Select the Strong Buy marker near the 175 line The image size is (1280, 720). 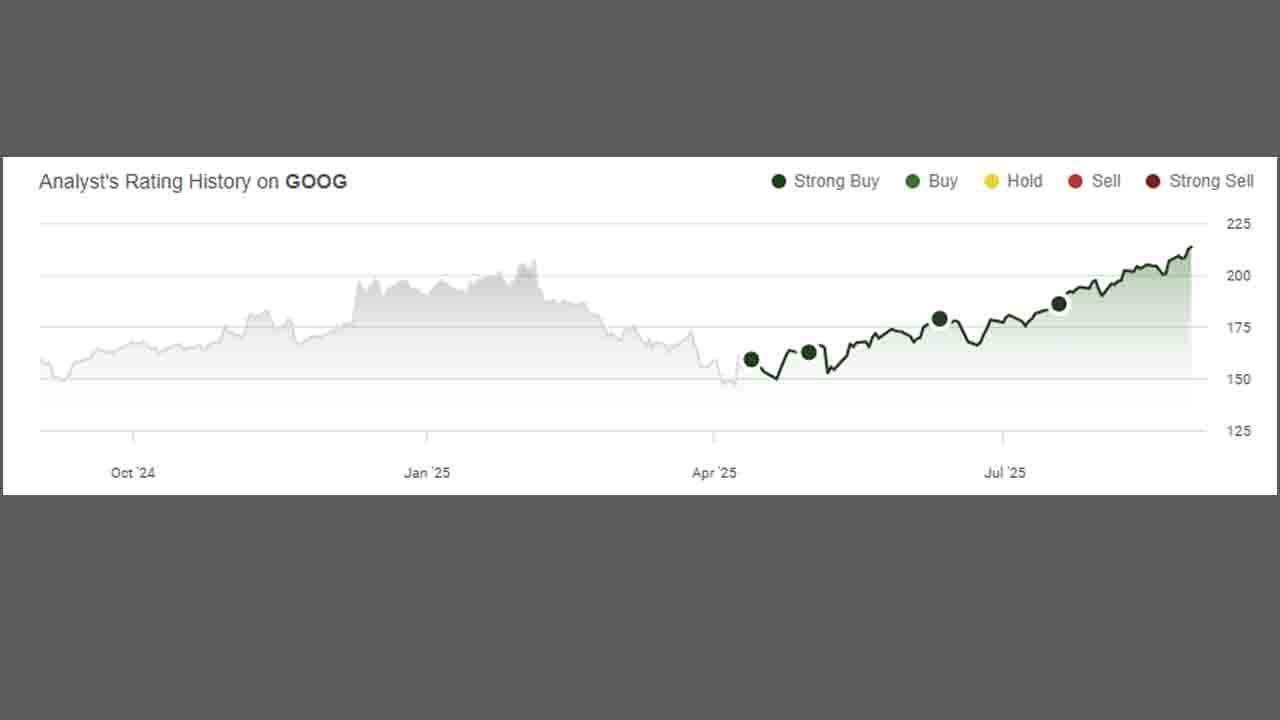pos(939,319)
